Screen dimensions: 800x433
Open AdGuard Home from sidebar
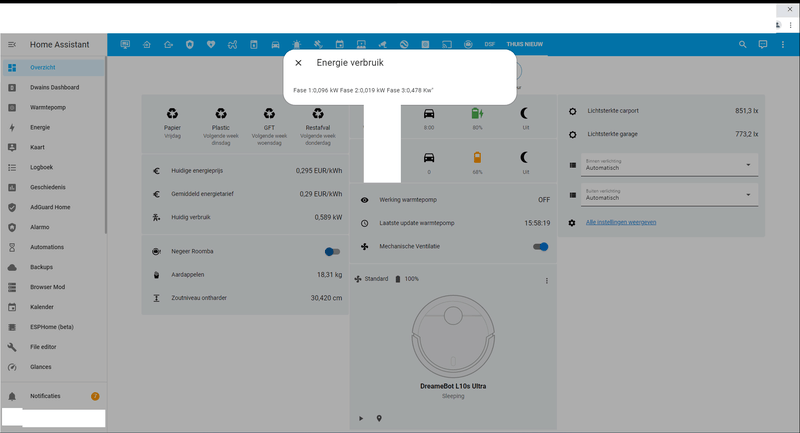[x=54, y=207]
